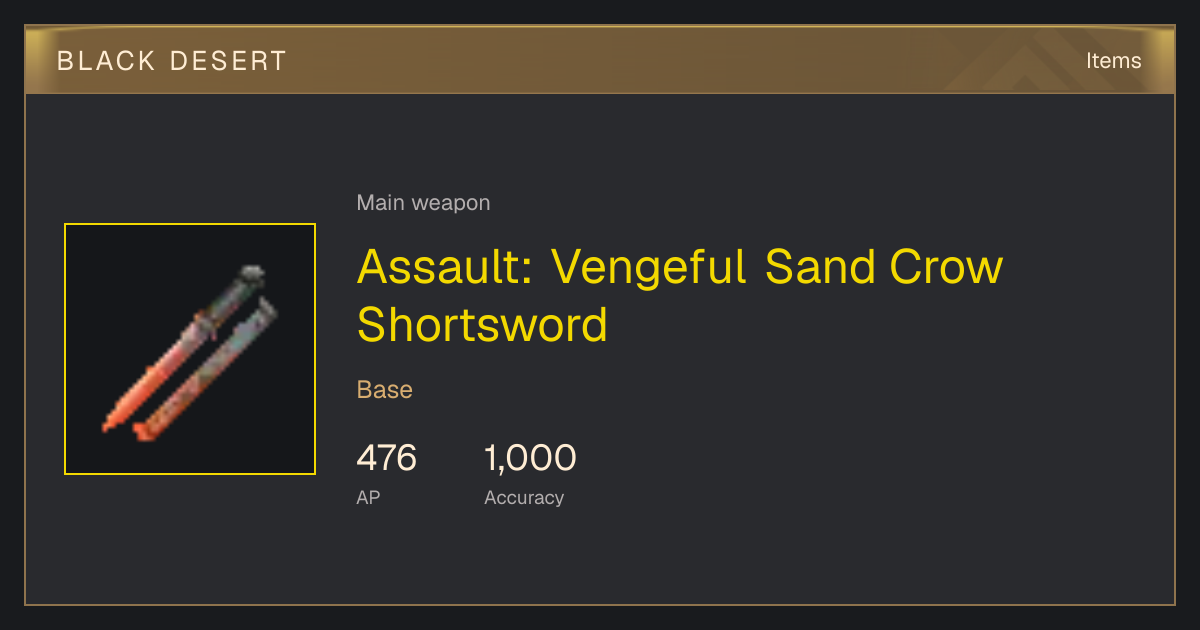Select the scabbard in the item icon
This screenshot has height=630, width=1200.
point(205,370)
